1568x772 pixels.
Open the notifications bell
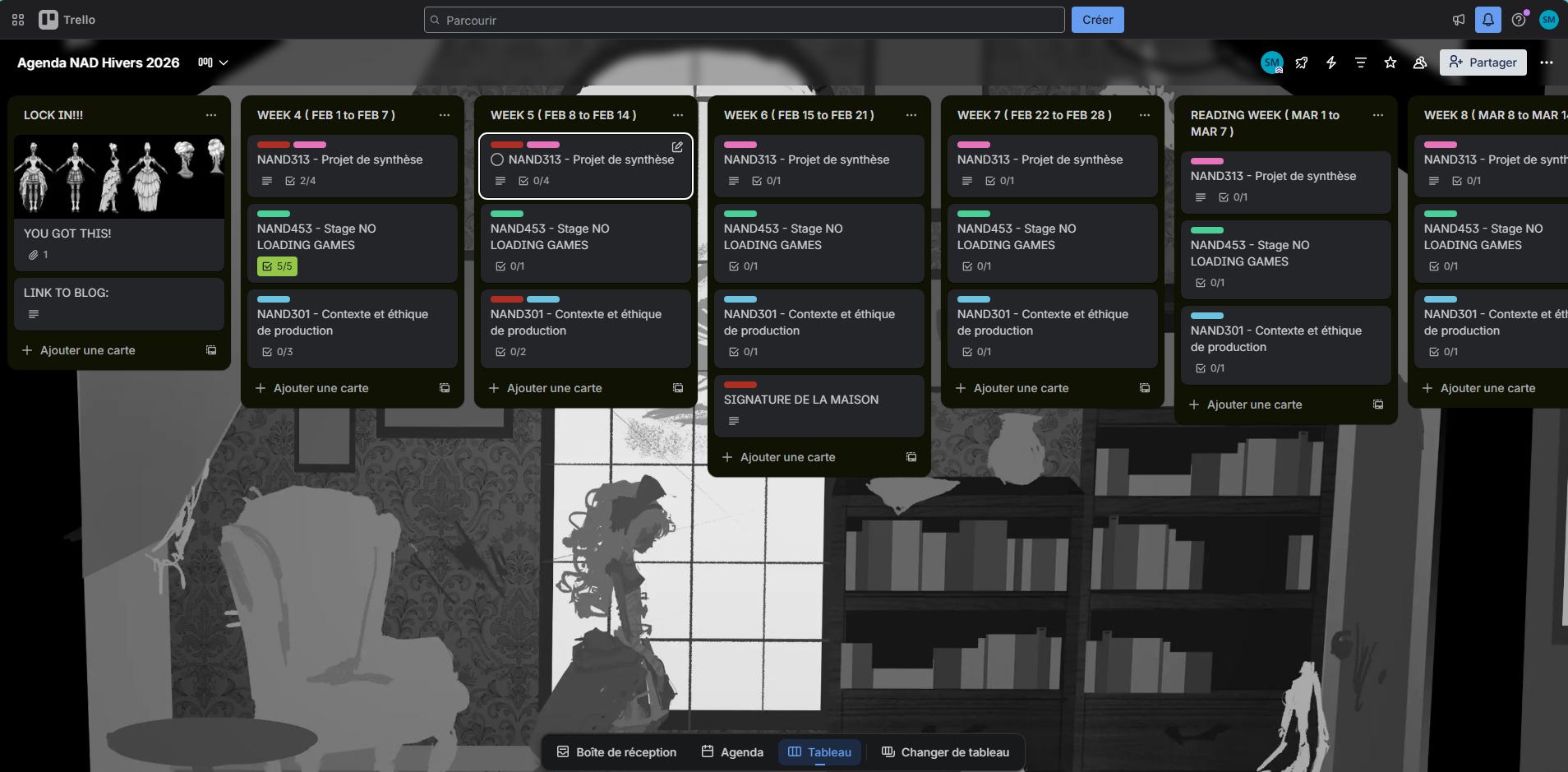(1488, 19)
